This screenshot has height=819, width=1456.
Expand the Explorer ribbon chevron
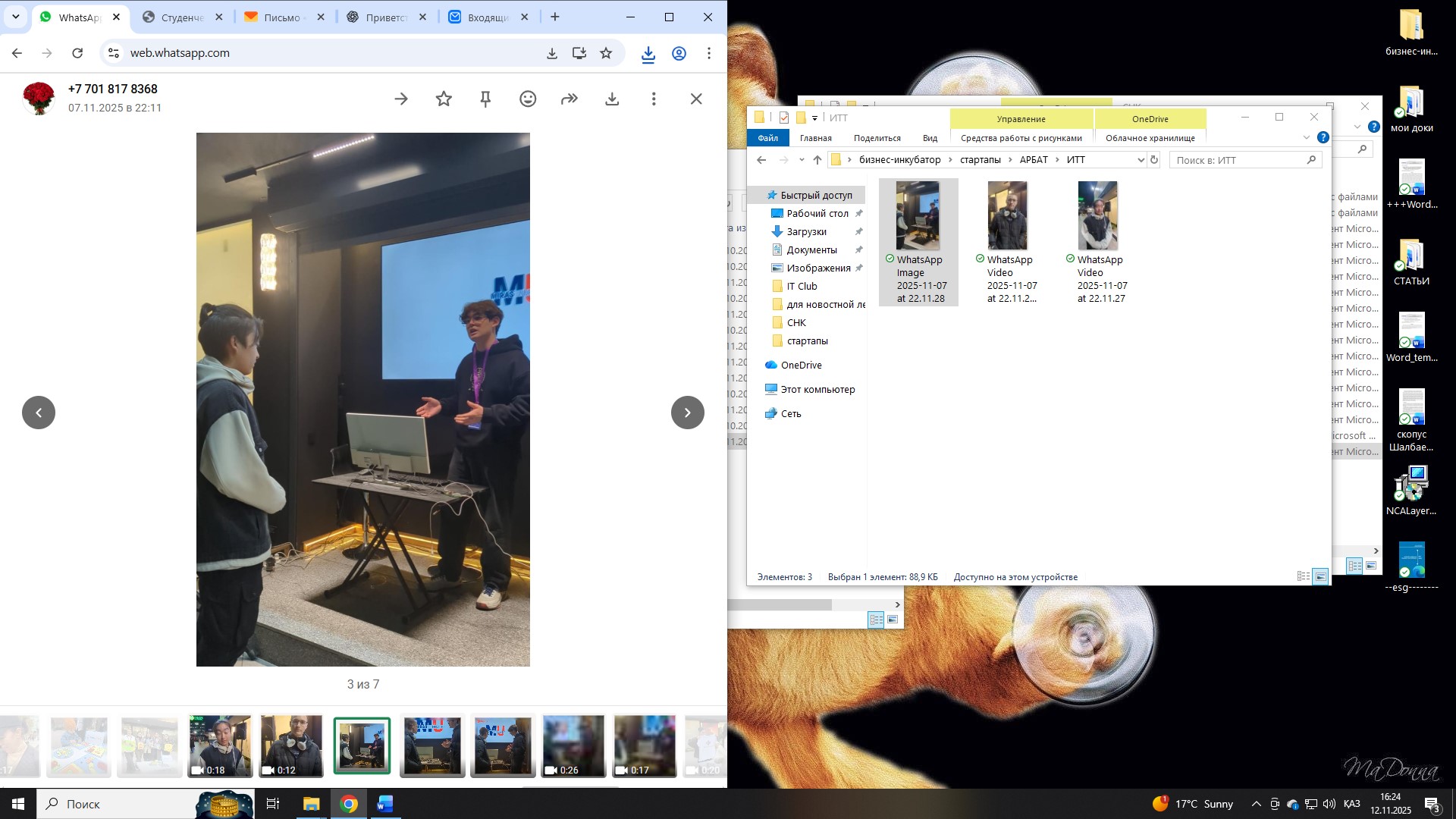pyautogui.click(x=1306, y=138)
